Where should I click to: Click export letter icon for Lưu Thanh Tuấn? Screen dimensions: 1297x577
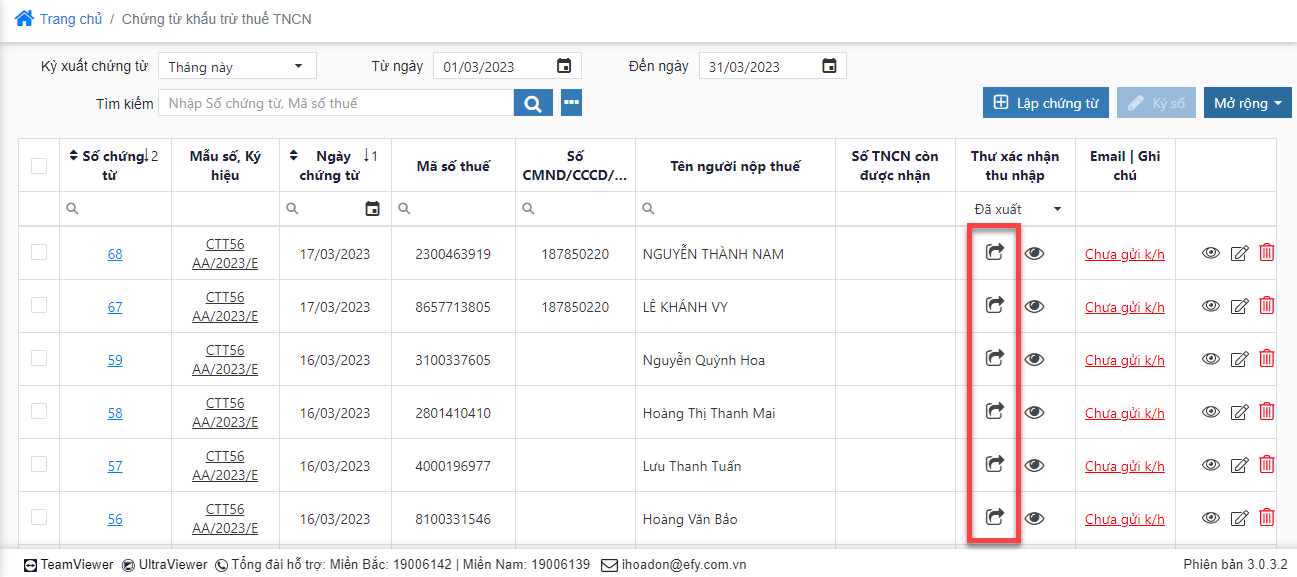(x=994, y=465)
